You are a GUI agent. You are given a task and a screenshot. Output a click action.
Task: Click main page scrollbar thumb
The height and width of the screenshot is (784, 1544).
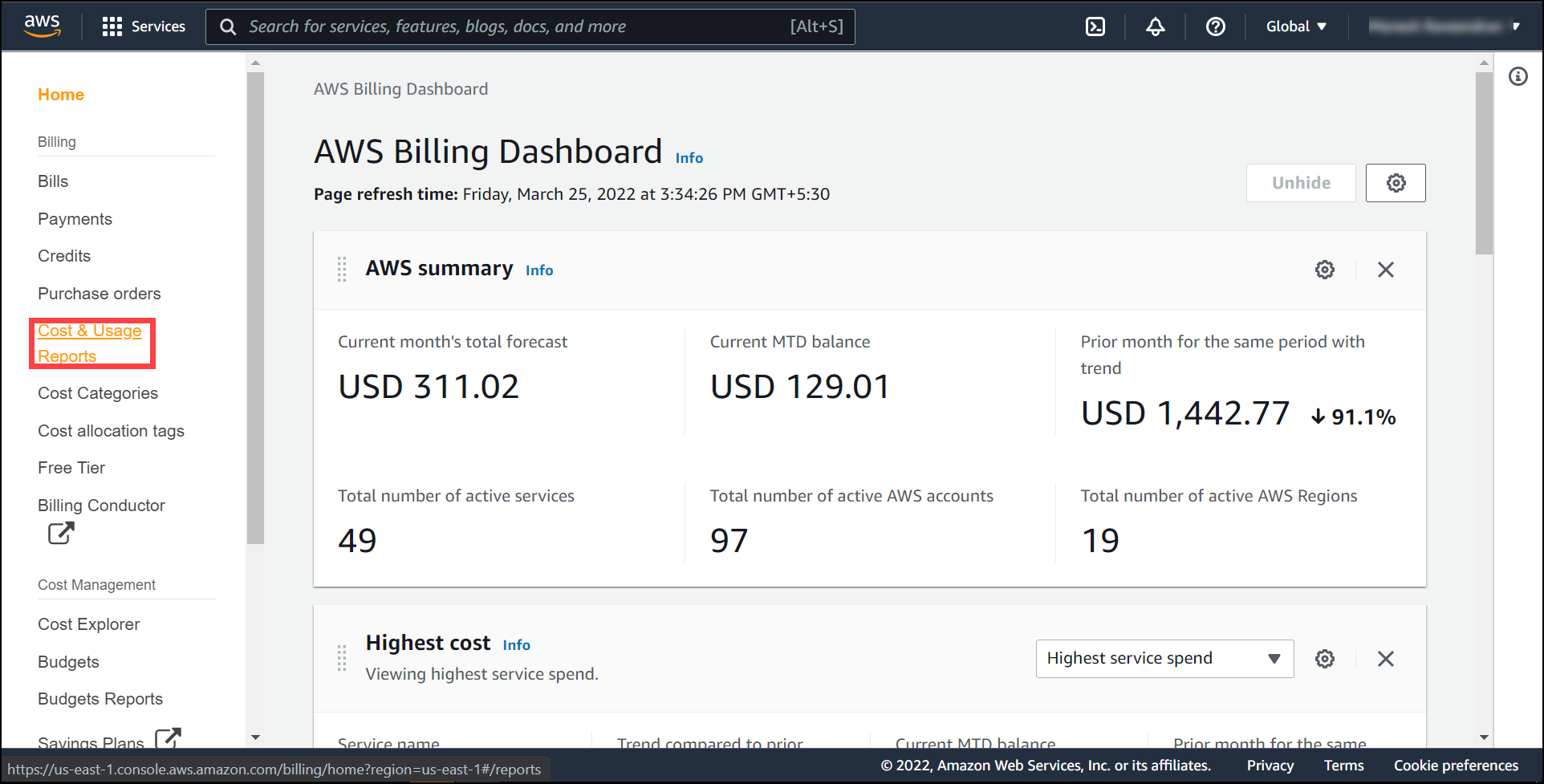pyautogui.click(x=1484, y=163)
